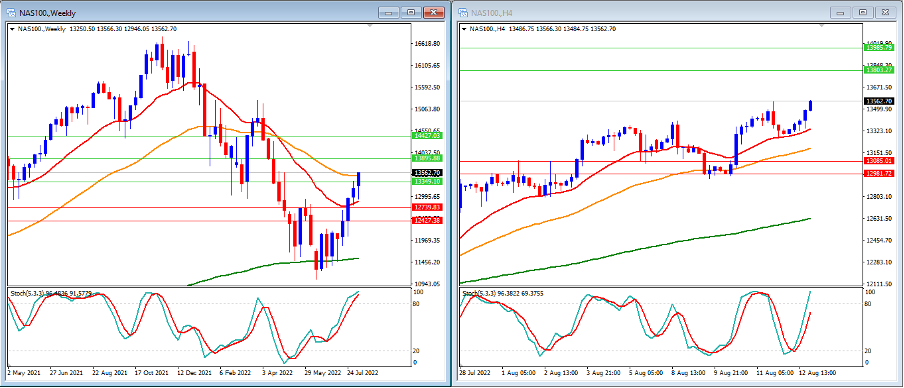The width and height of the screenshot is (904, 388).
Task: Close the NAS100 Weekly chart window
Action: click(433, 12)
